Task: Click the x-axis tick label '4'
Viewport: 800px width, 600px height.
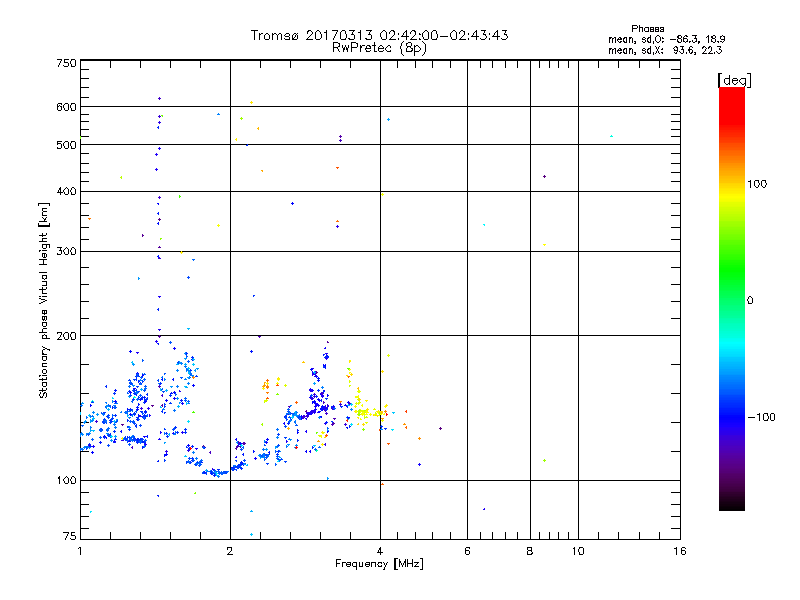Action: [x=380, y=551]
